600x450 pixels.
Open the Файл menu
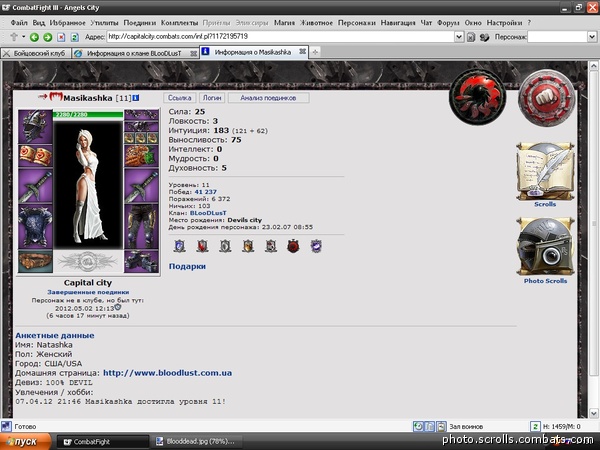19,23
